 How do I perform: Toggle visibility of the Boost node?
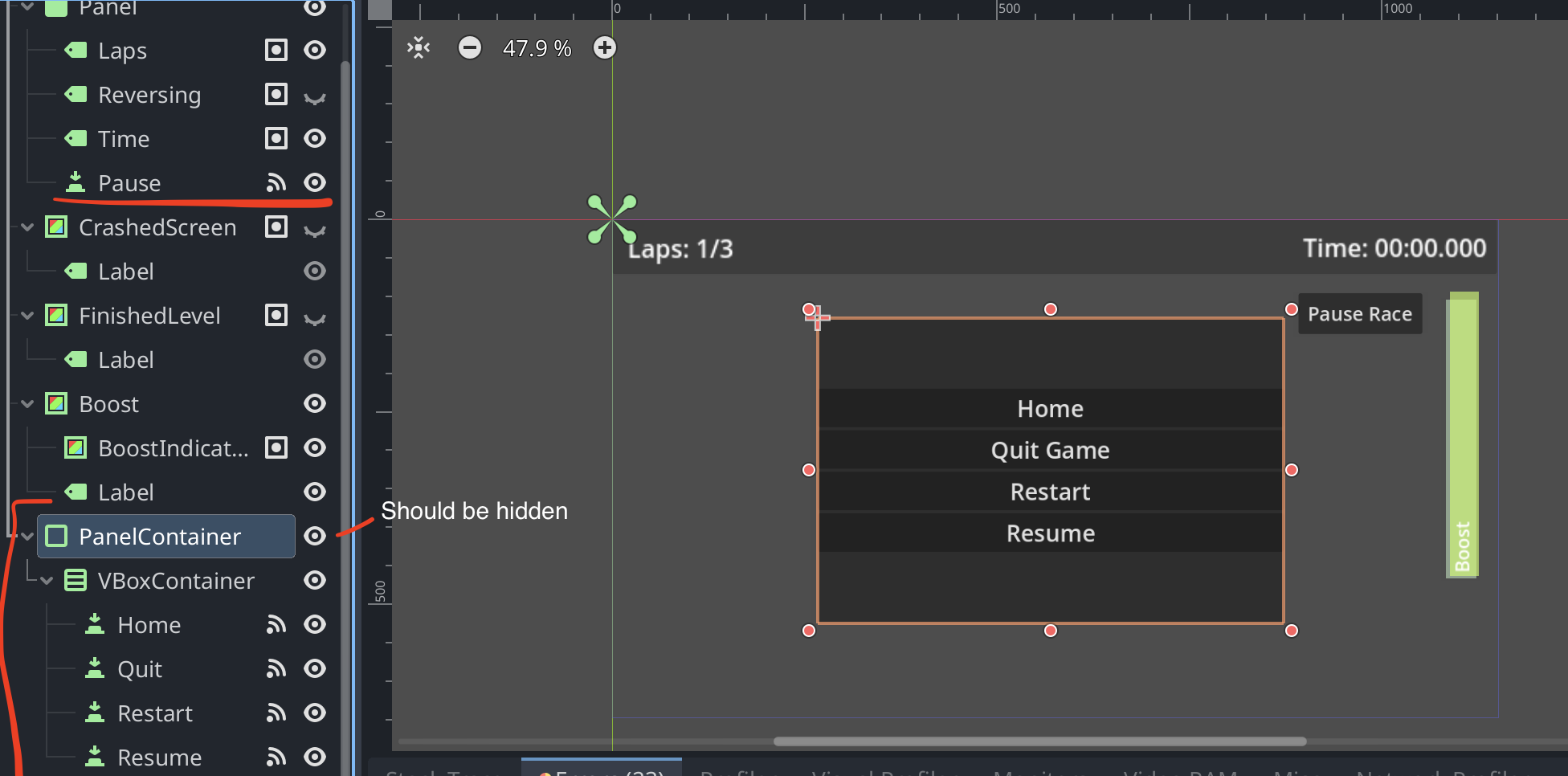[x=315, y=404]
